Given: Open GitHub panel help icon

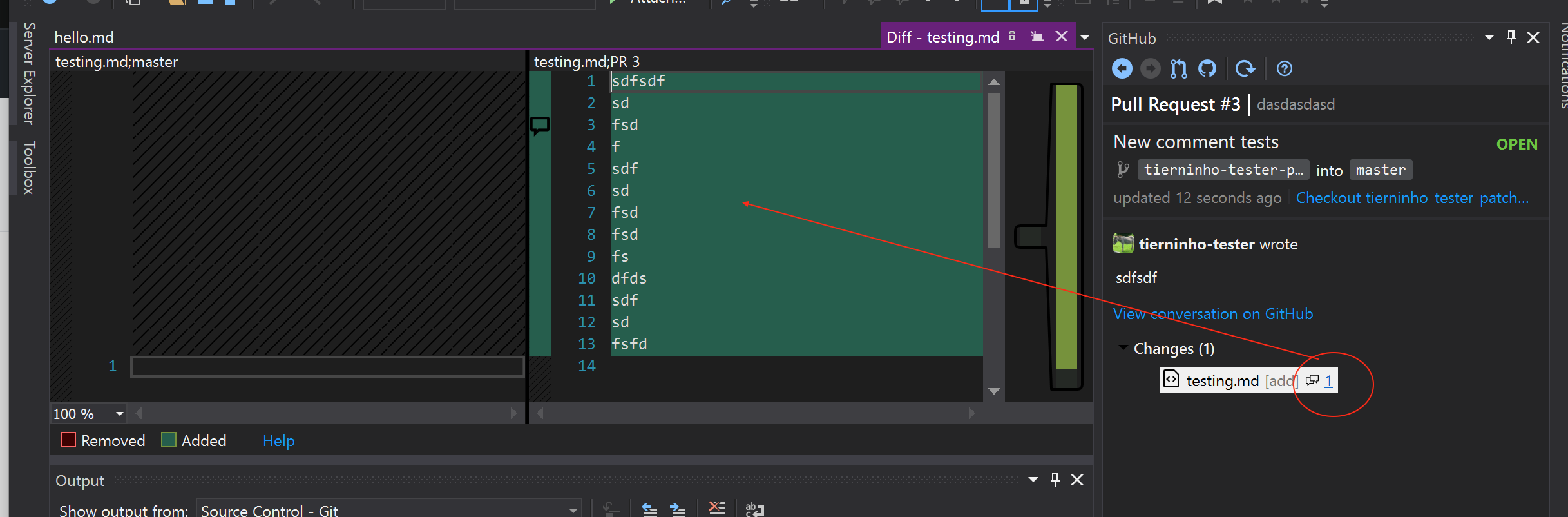Looking at the screenshot, I should (x=1284, y=68).
